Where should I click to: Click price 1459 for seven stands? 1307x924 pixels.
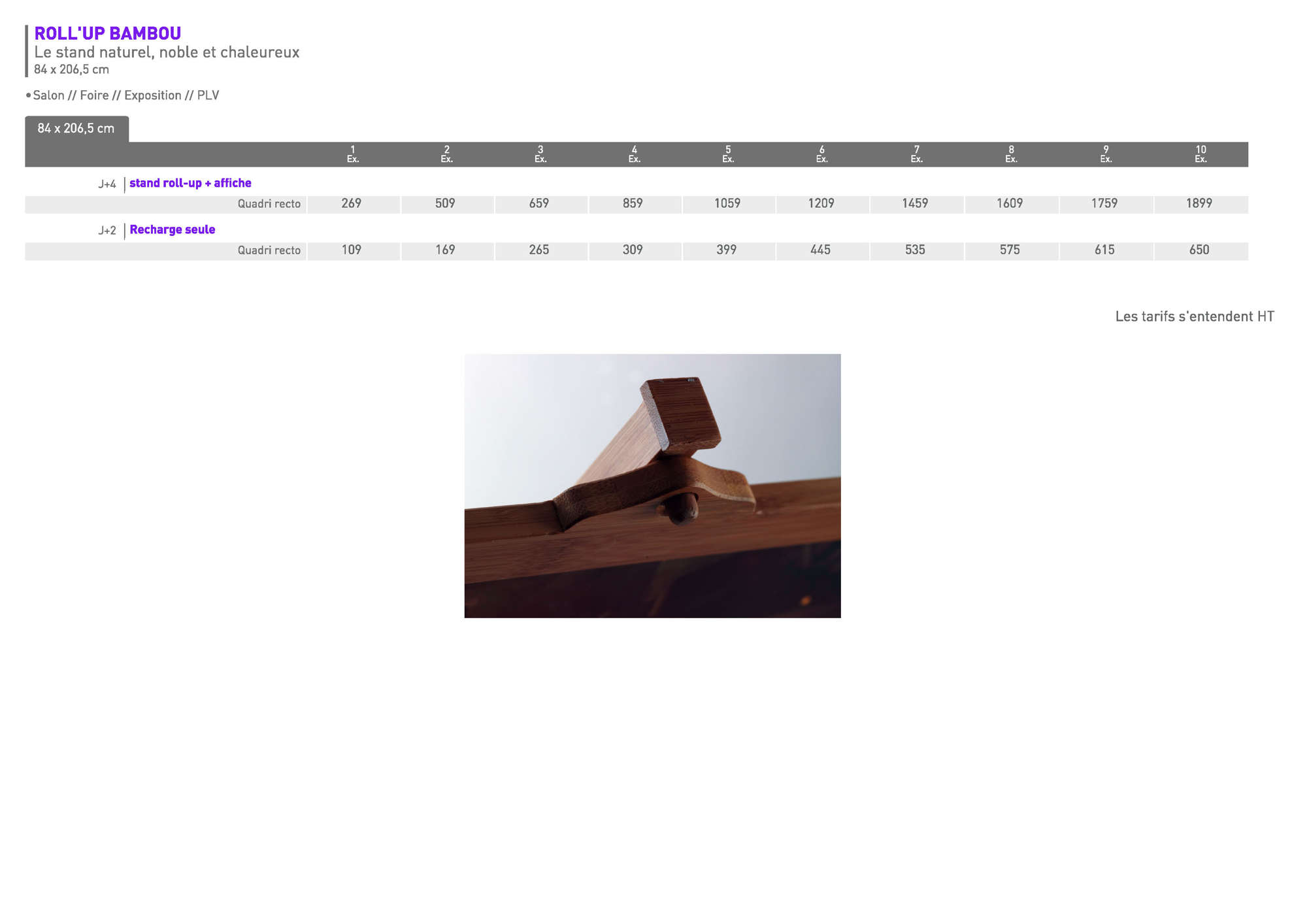click(x=915, y=204)
